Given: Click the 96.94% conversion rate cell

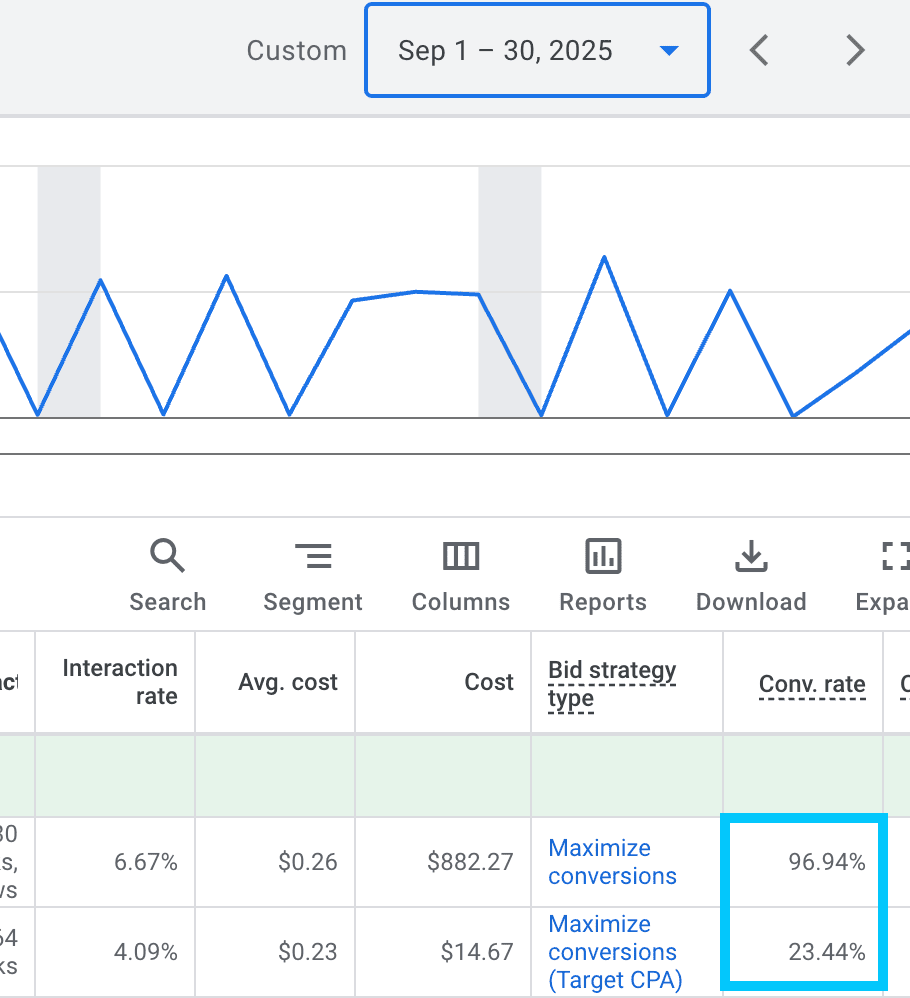Looking at the screenshot, I should (826, 862).
